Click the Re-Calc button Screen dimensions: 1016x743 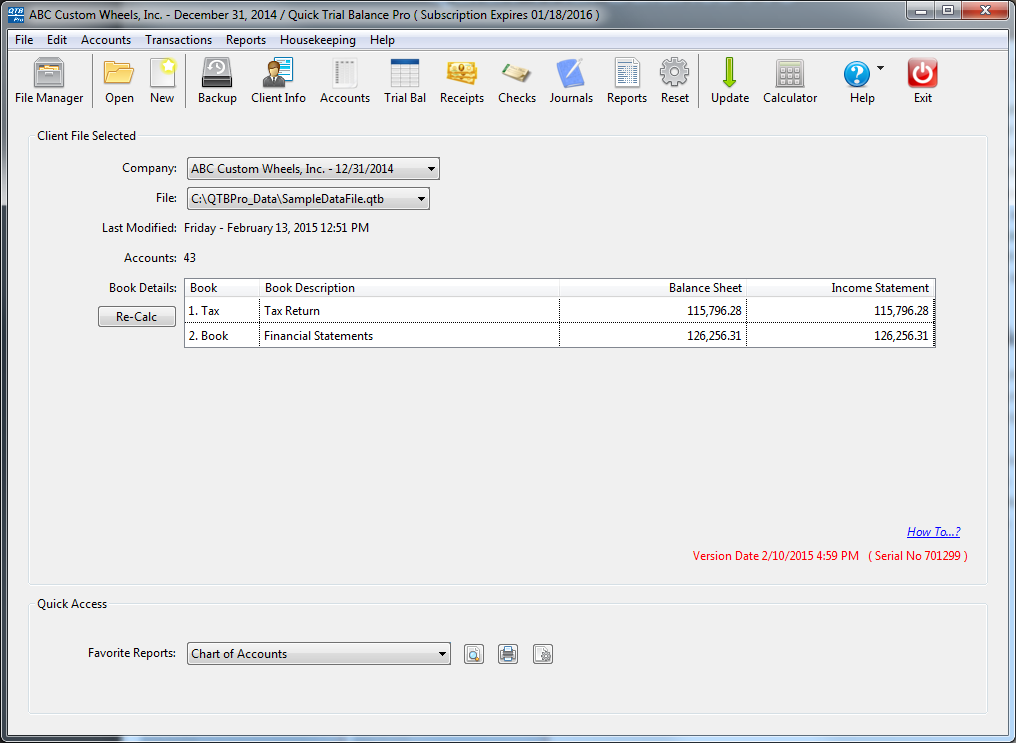pyautogui.click(x=137, y=317)
